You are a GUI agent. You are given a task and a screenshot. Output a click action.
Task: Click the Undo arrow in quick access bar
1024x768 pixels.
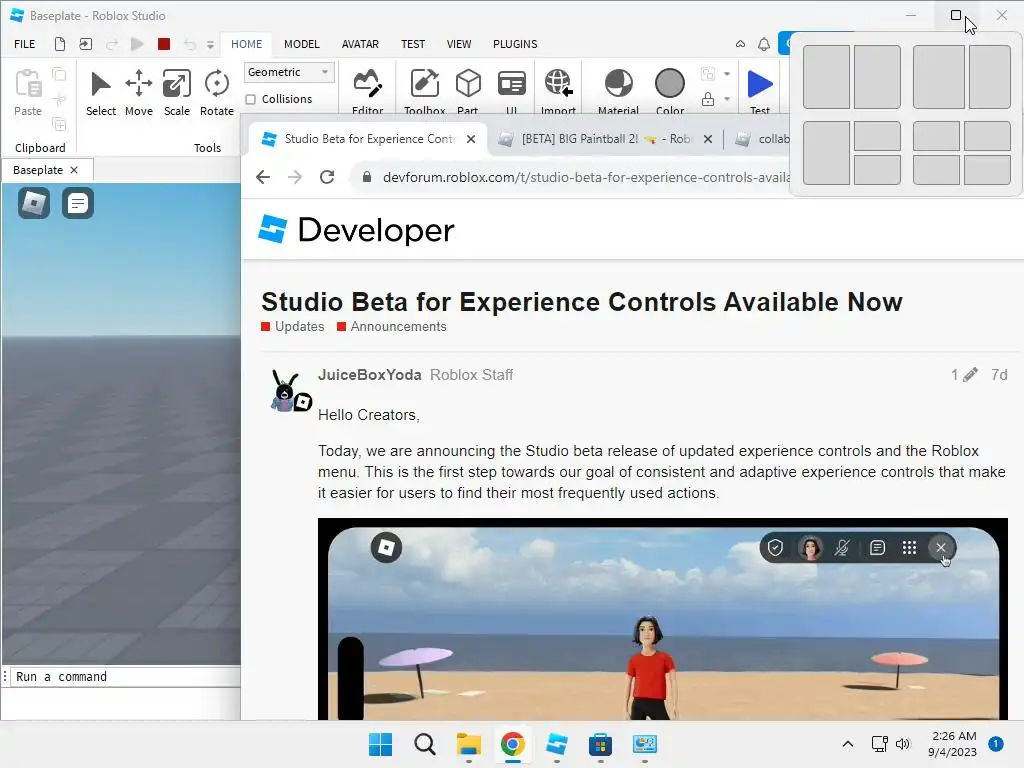(190, 44)
